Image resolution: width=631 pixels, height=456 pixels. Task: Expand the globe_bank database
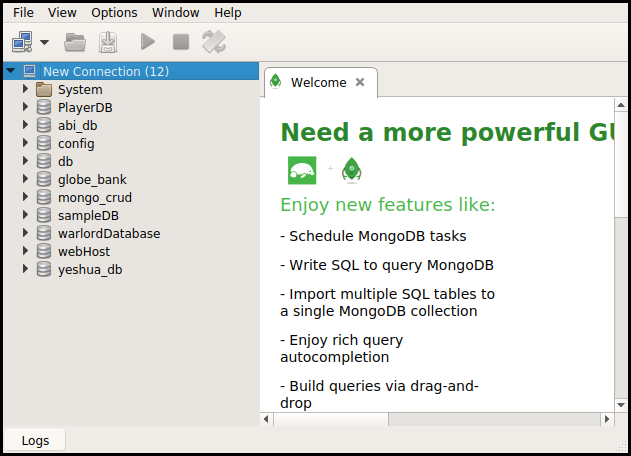[25, 179]
